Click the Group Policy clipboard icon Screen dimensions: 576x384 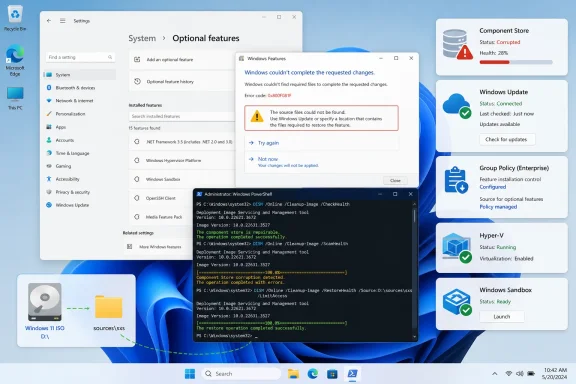(x=456, y=180)
